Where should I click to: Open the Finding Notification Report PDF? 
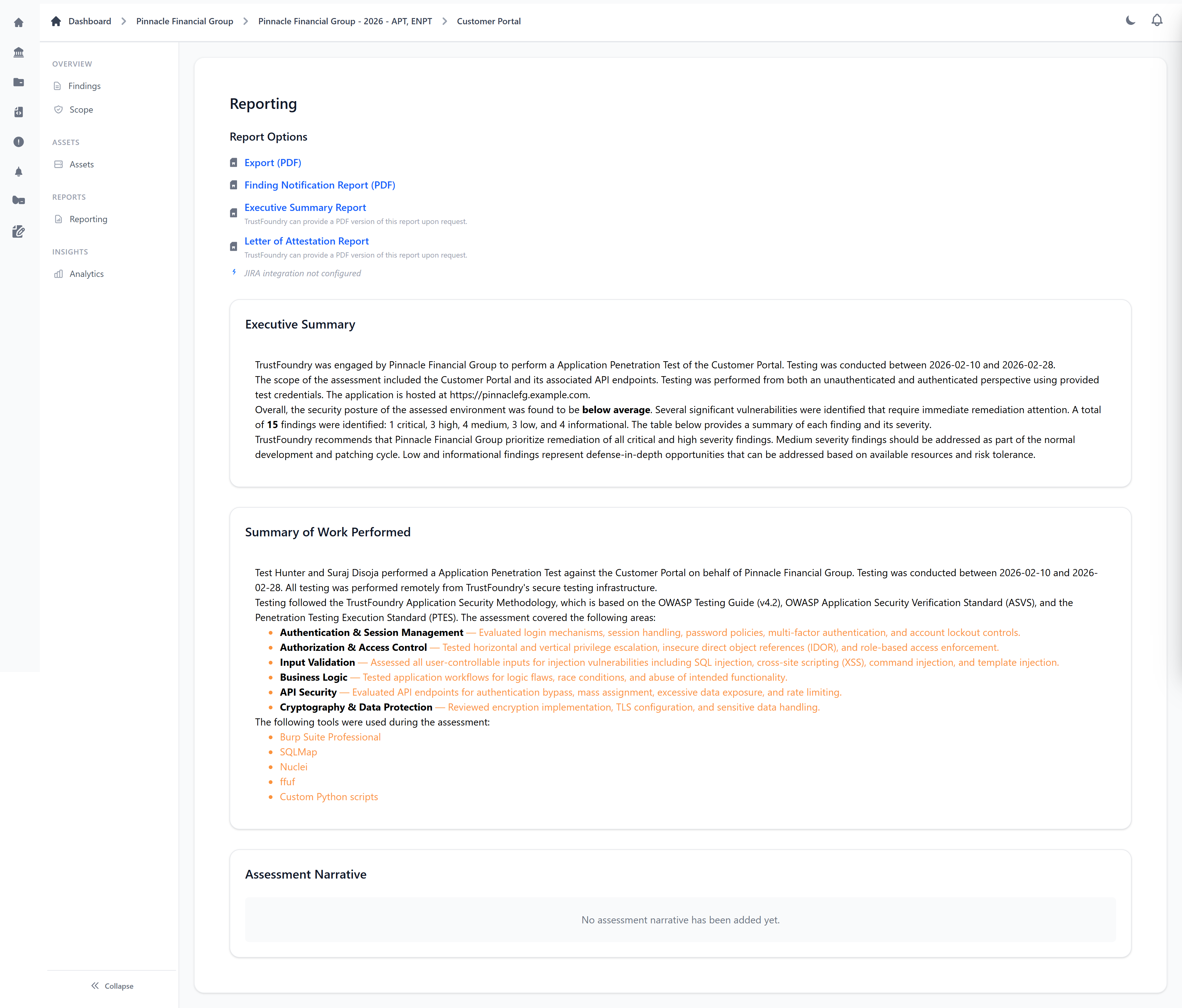coord(319,185)
